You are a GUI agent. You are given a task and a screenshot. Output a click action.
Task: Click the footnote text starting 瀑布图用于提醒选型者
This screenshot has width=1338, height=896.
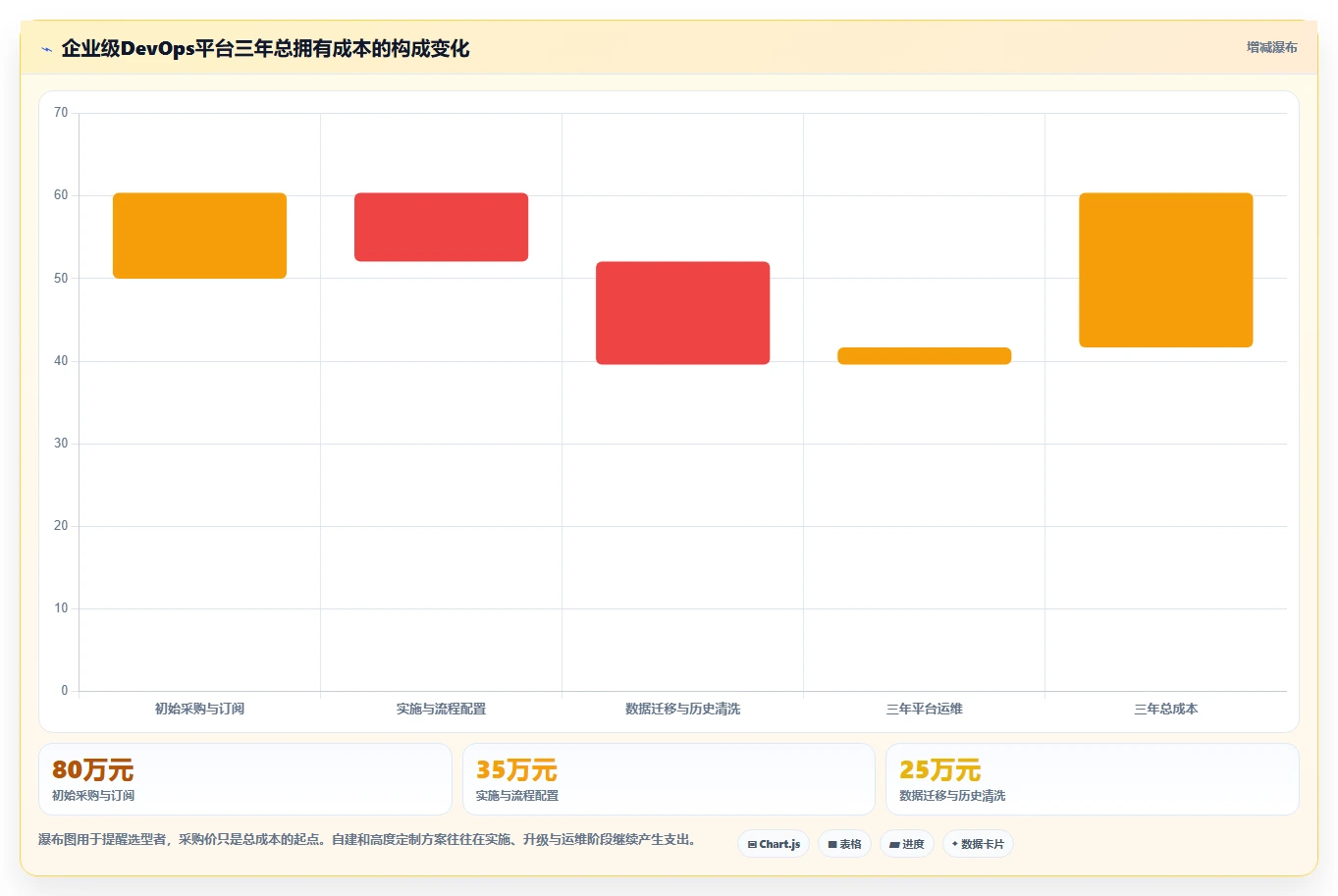tap(367, 840)
